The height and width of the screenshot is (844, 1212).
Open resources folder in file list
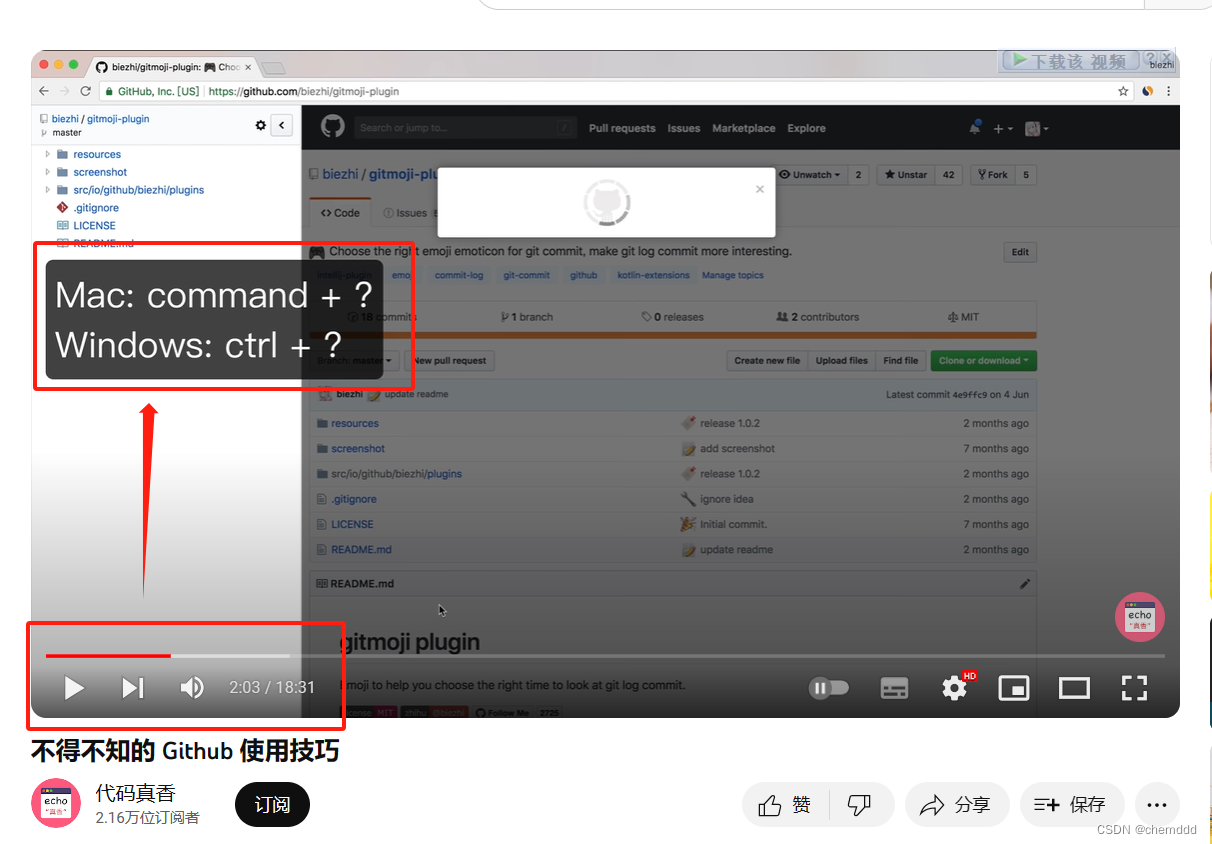[355, 424]
